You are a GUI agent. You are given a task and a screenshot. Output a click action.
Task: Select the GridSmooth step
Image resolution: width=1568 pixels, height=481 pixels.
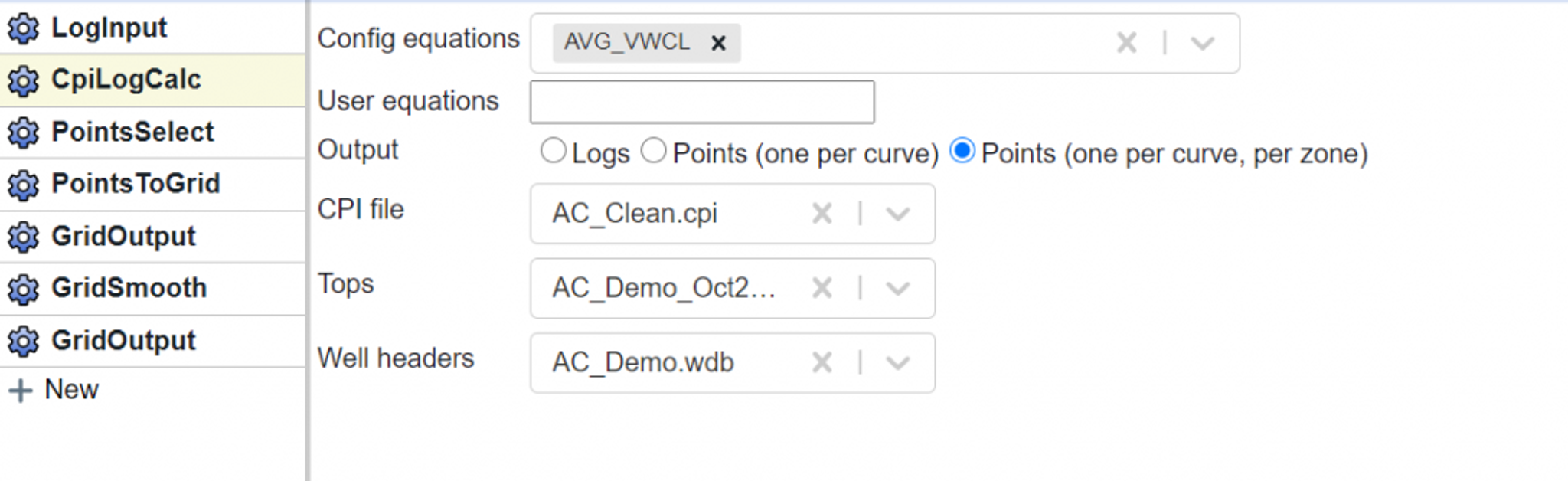[x=152, y=289]
